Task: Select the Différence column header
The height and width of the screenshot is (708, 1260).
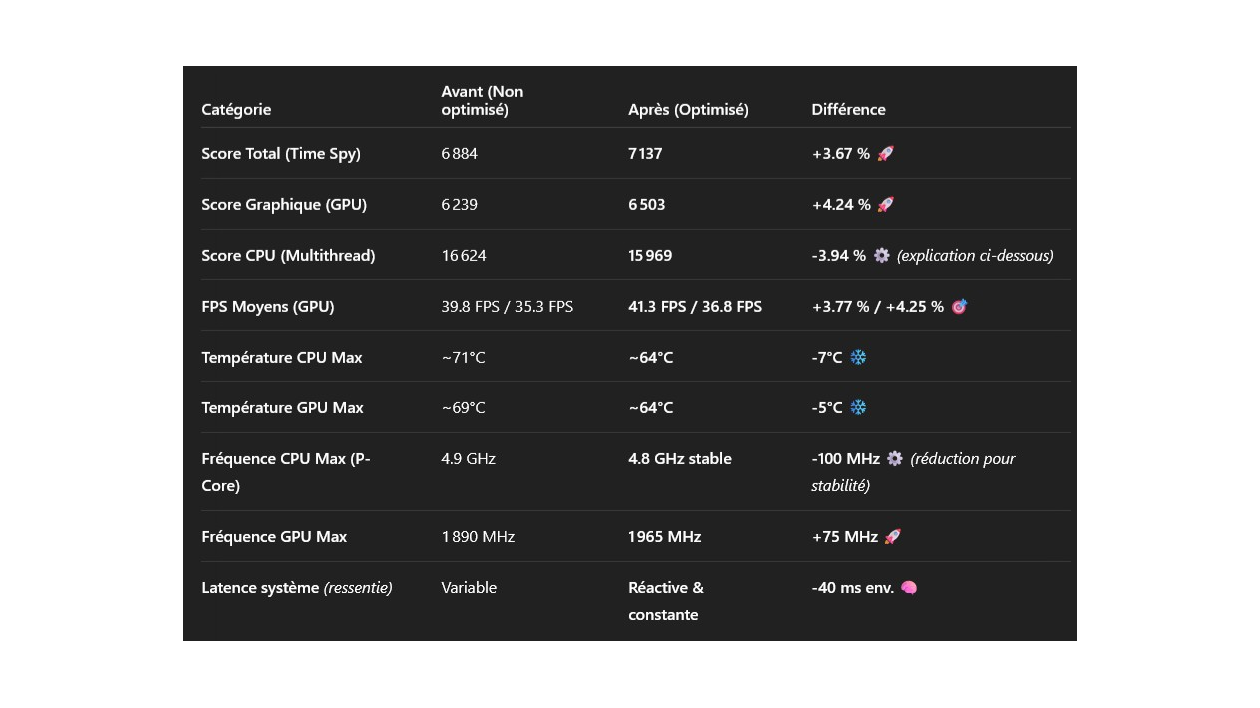Action: (848, 110)
